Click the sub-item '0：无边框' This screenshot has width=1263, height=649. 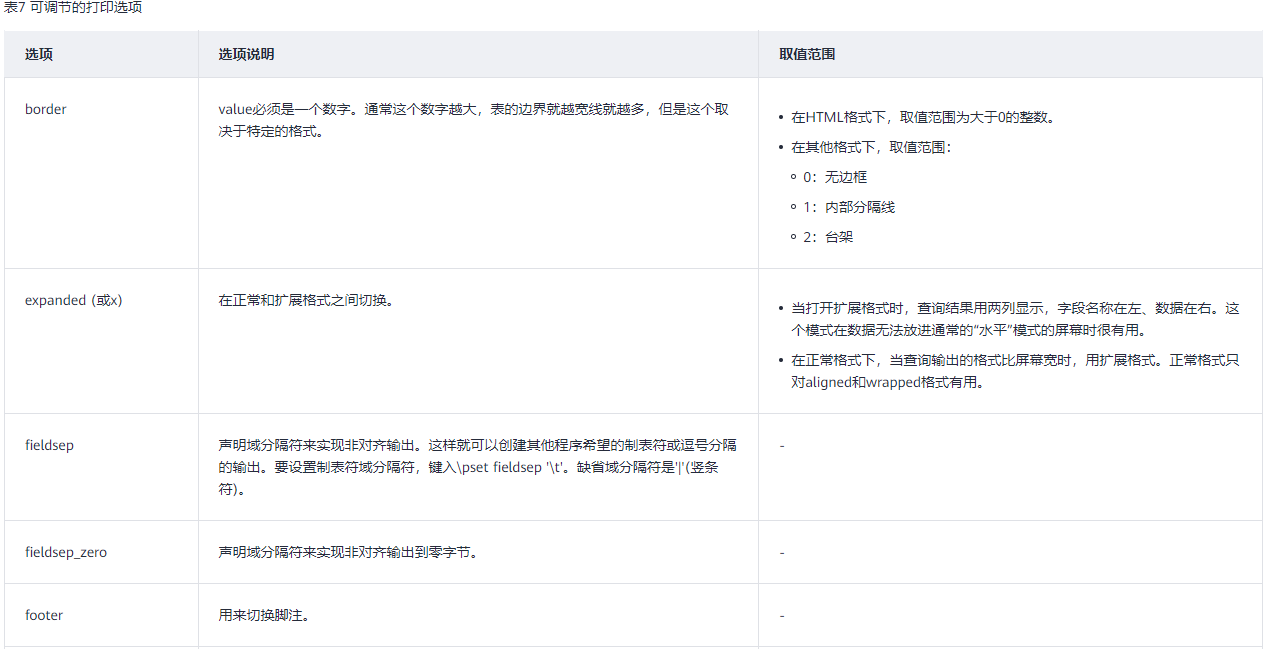[836, 177]
